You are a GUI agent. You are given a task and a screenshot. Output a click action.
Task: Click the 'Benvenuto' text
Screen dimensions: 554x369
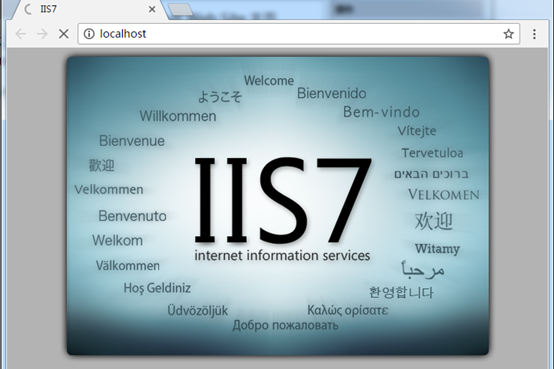click(132, 216)
